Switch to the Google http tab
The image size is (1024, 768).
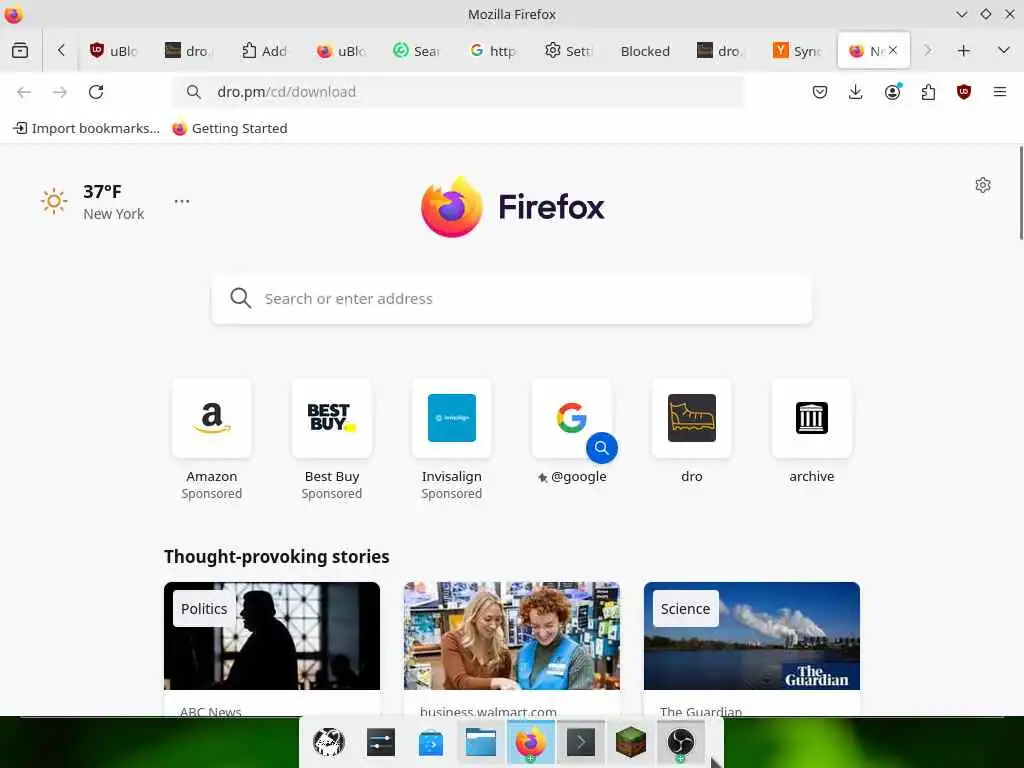(x=494, y=50)
